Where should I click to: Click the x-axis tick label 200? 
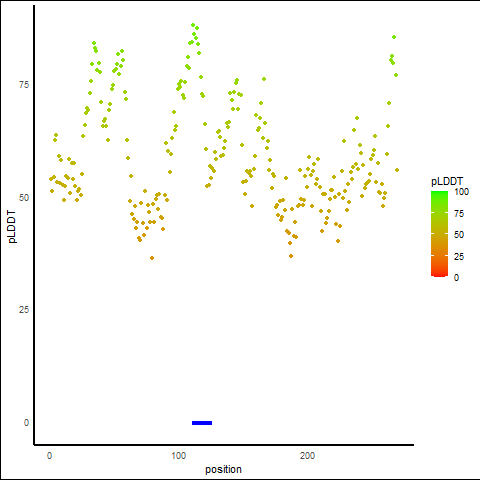(x=307, y=456)
